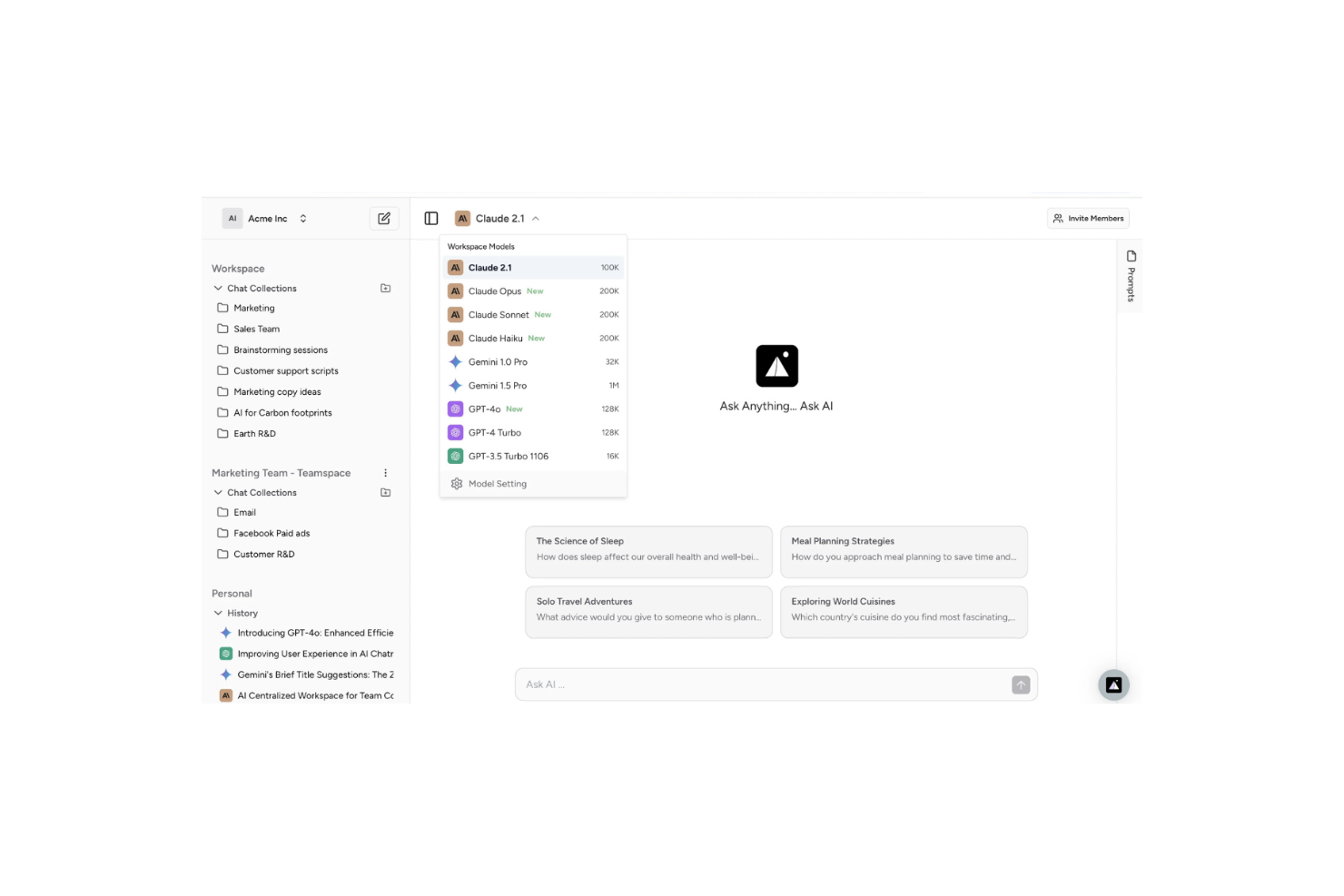The width and height of the screenshot is (1344, 896).
Task: Click the new chat compose icon
Action: [x=384, y=218]
